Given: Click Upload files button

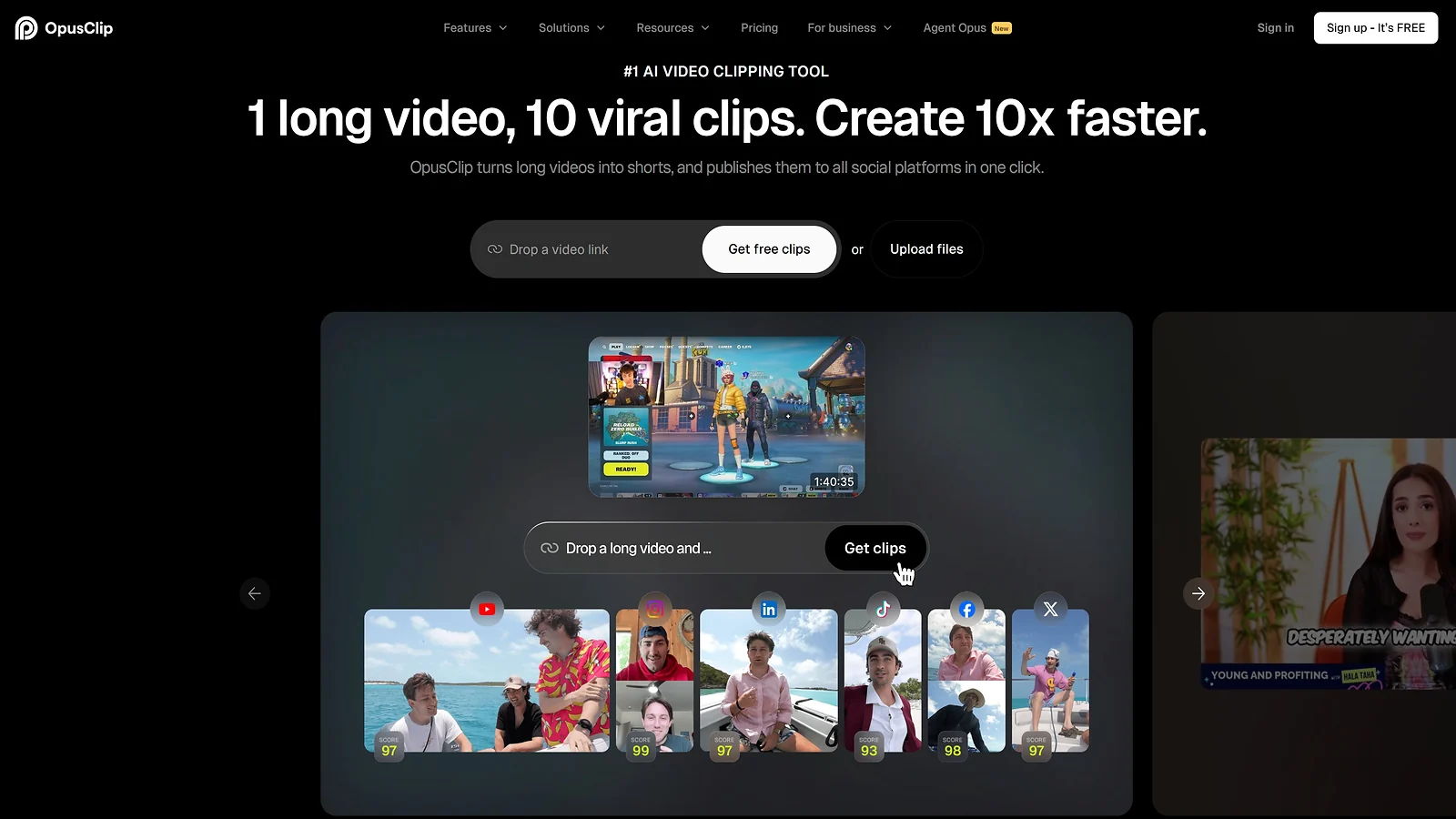Looking at the screenshot, I should click(x=926, y=249).
